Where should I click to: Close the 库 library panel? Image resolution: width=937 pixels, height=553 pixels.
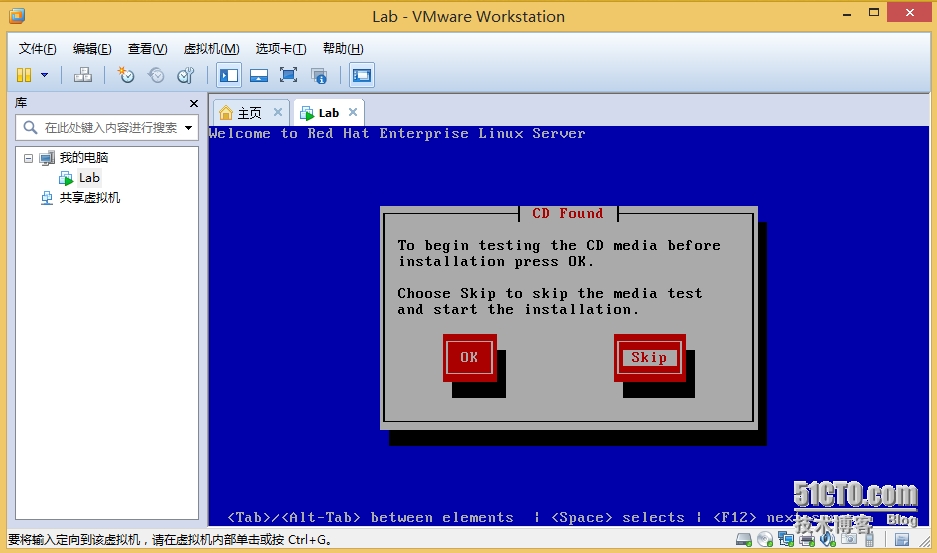(194, 103)
